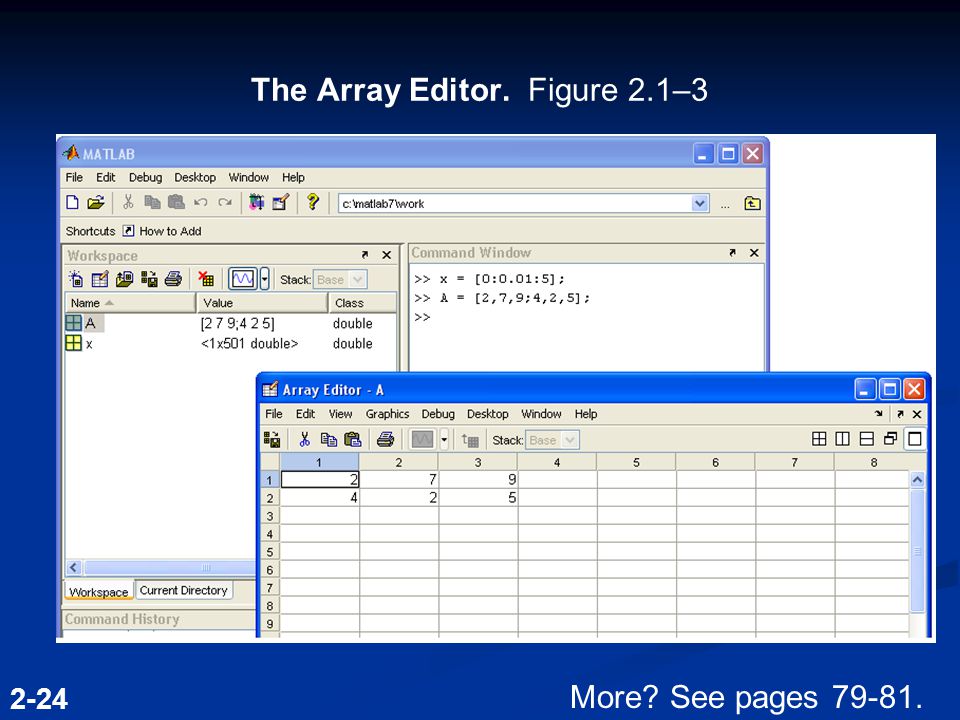Image resolution: width=960 pixels, height=720 pixels.
Task: Click column 4 header in Array Editor
Action: pyautogui.click(x=557, y=462)
